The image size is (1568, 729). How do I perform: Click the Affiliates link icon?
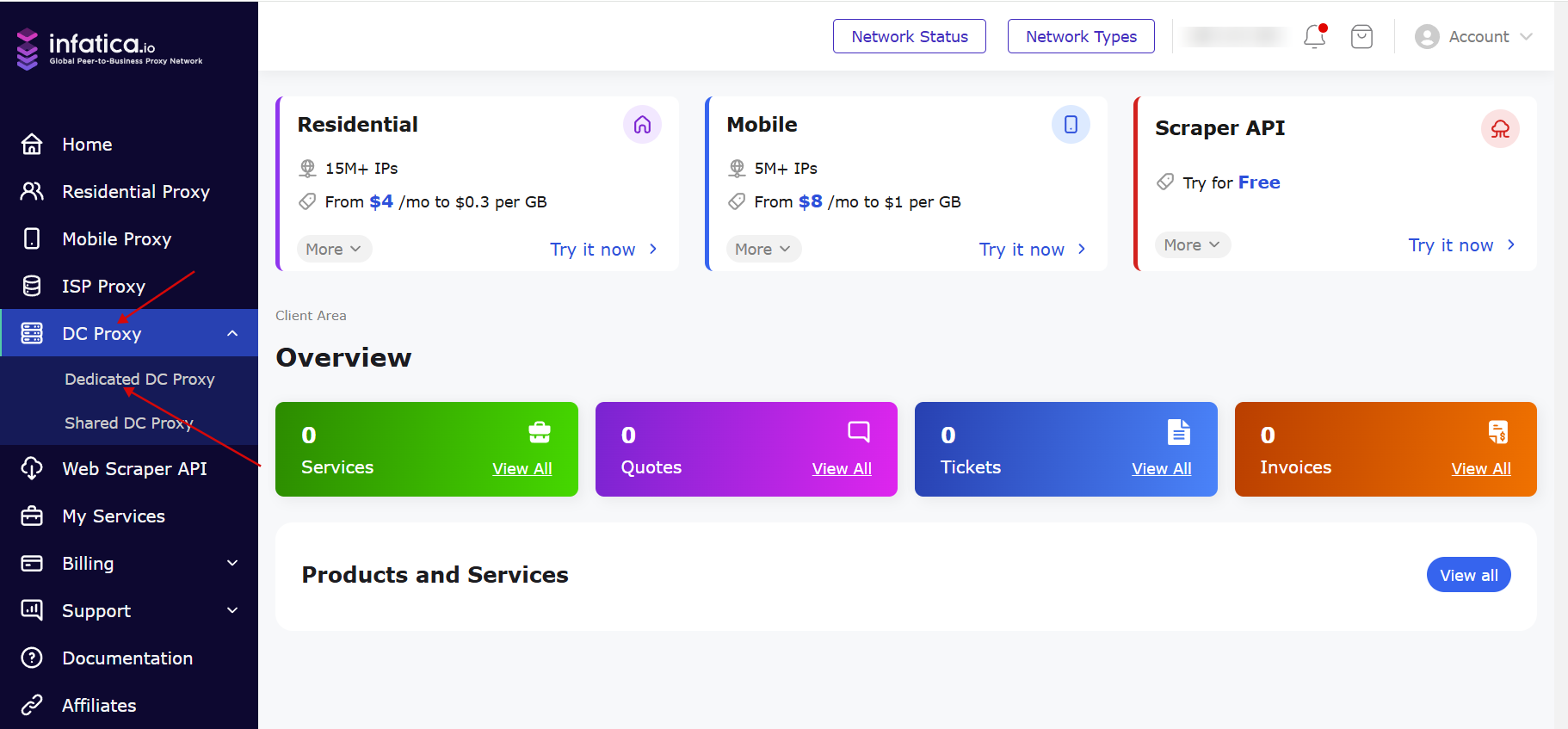click(32, 705)
